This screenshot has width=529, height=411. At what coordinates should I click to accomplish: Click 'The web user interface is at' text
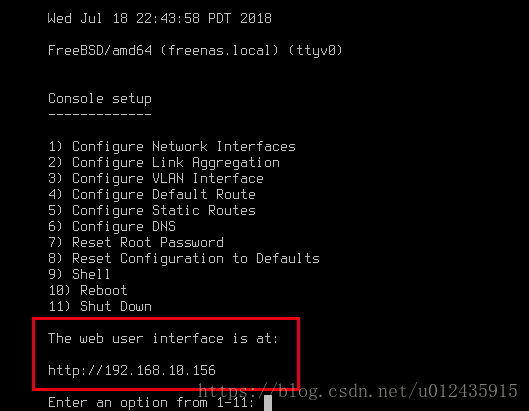[163, 338]
